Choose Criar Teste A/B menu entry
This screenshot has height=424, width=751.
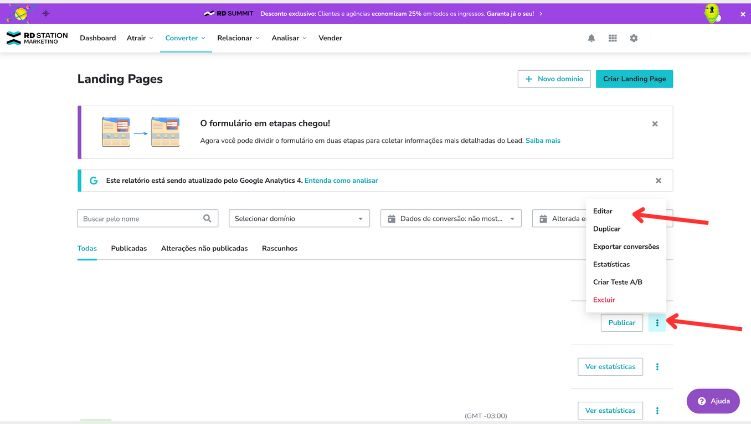point(617,282)
